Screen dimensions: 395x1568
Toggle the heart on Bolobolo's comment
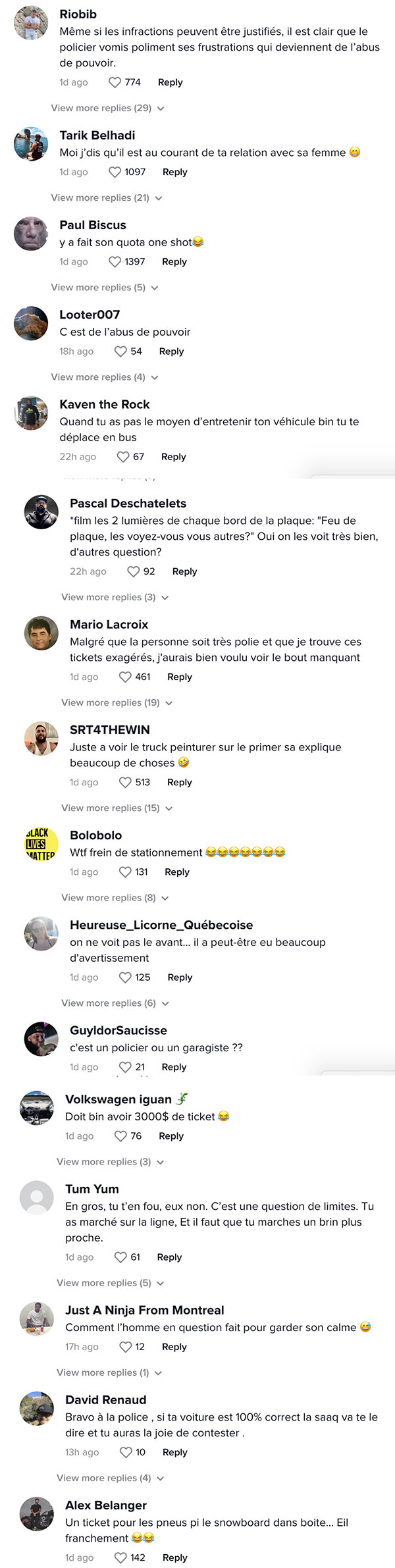tap(125, 872)
